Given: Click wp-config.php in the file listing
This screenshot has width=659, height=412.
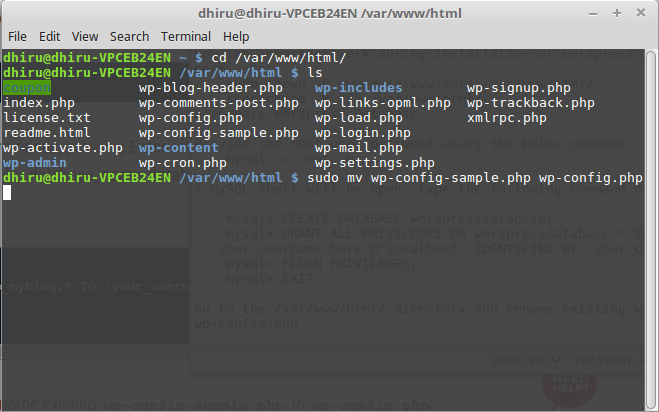Looking at the screenshot, I should click(190, 118).
